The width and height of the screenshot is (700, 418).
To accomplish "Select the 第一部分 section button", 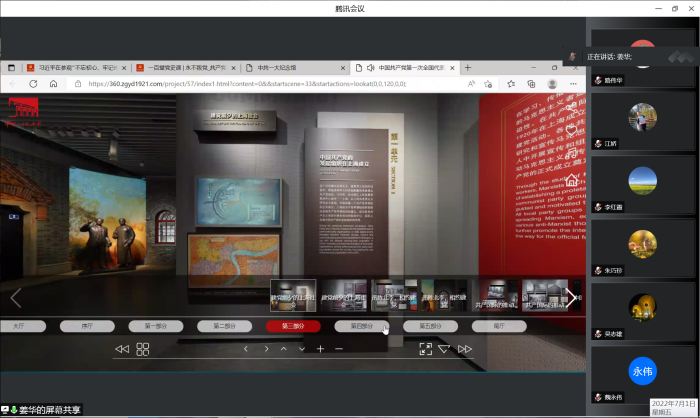I will [x=156, y=326].
